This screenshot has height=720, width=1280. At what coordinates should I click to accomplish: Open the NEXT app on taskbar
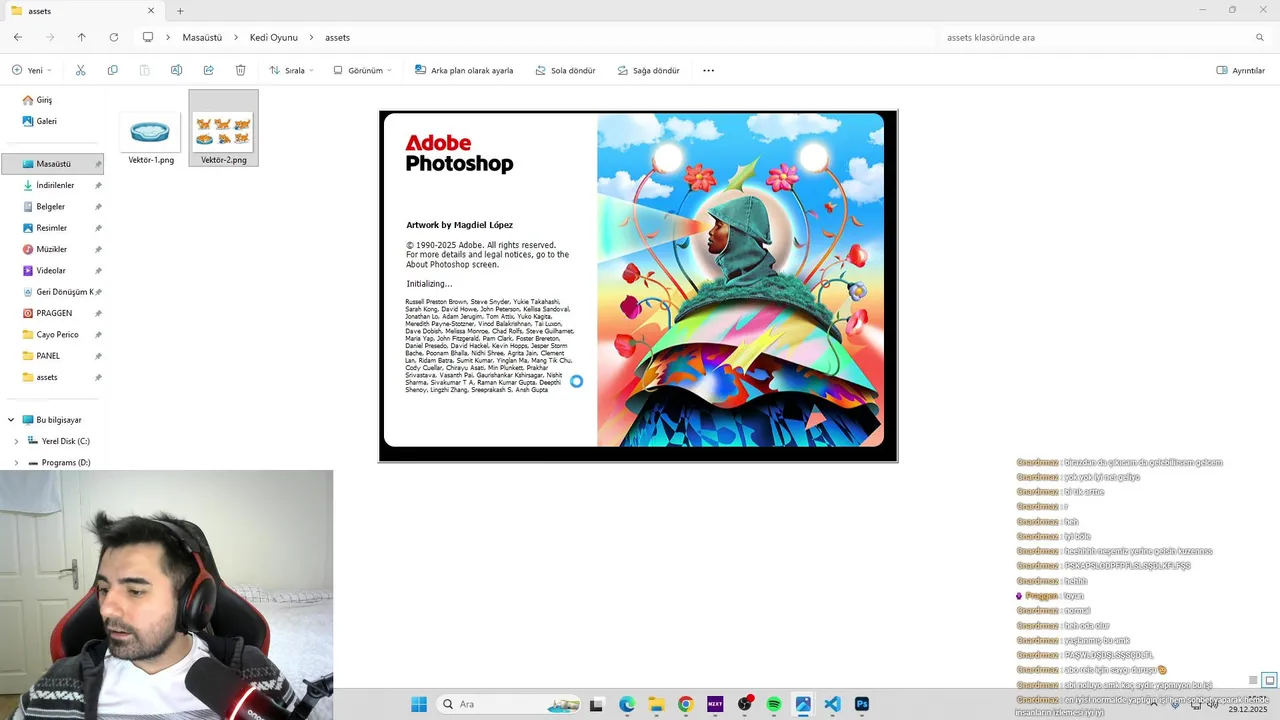click(x=715, y=704)
